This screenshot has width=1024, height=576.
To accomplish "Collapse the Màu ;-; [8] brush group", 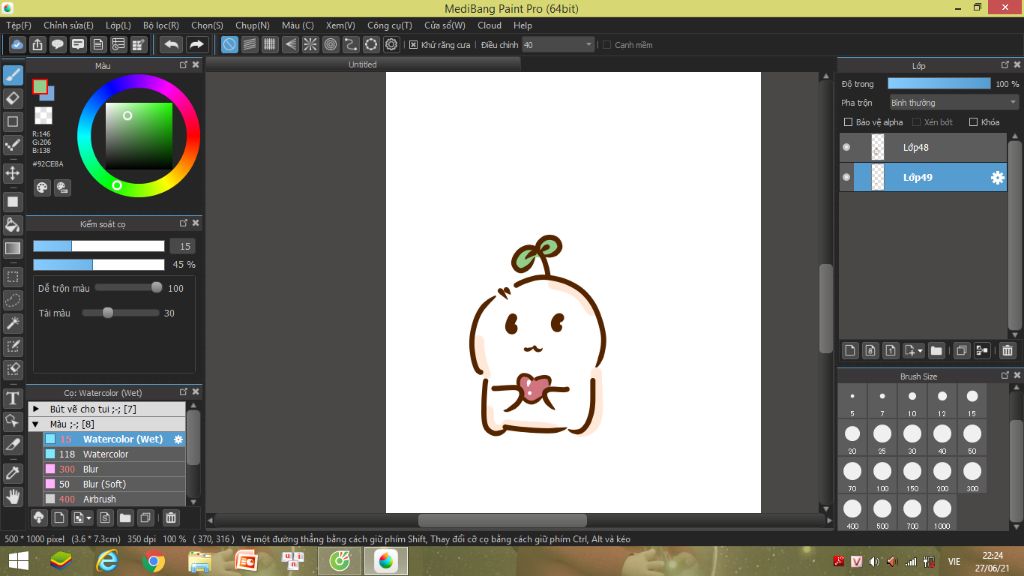I will tap(36, 424).
